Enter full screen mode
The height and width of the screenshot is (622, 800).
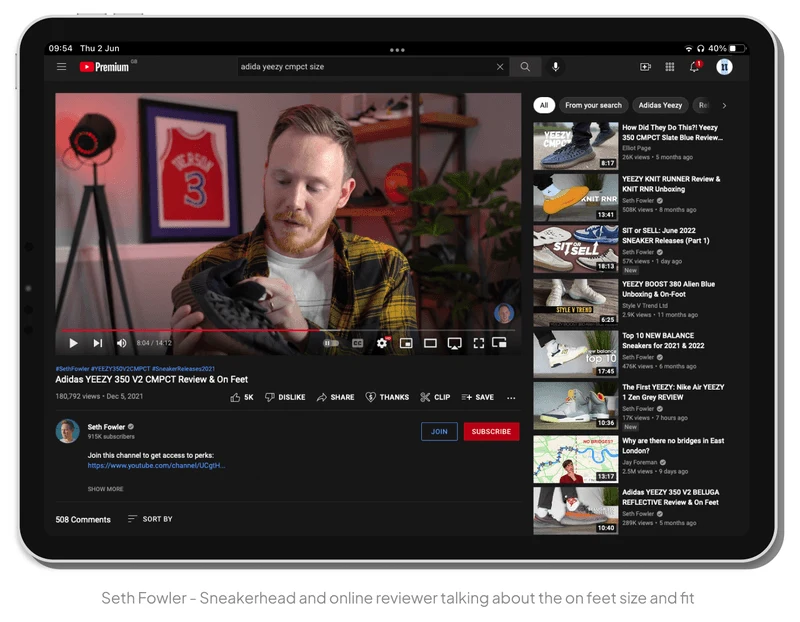479,343
